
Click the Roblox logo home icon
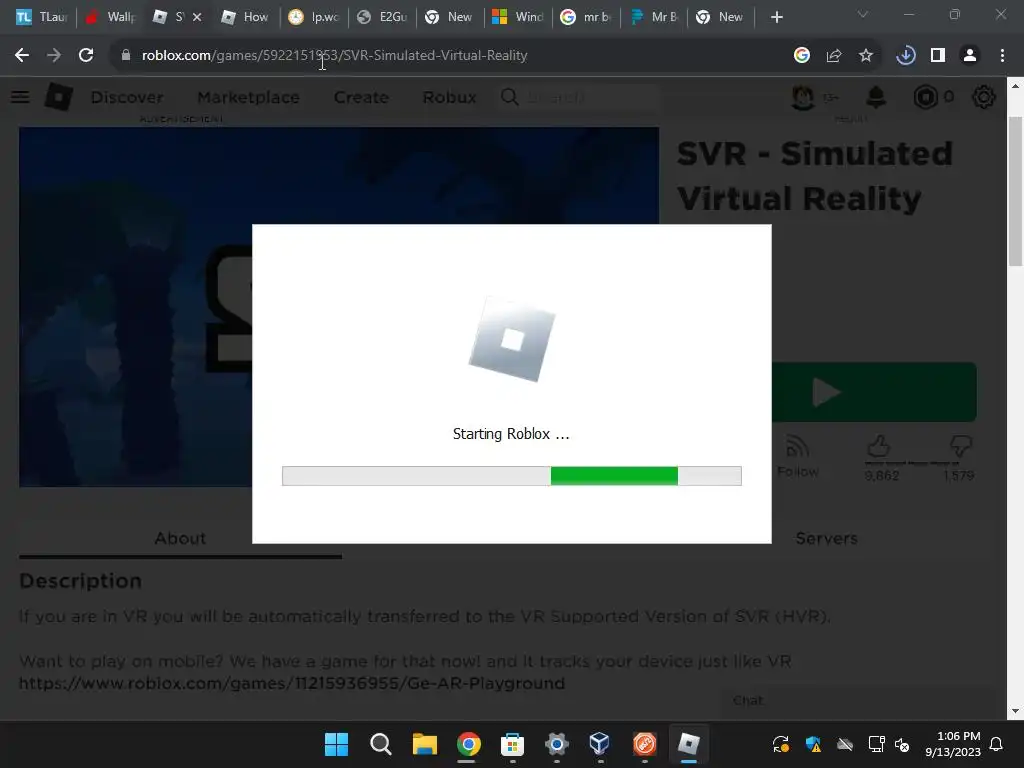click(59, 97)
